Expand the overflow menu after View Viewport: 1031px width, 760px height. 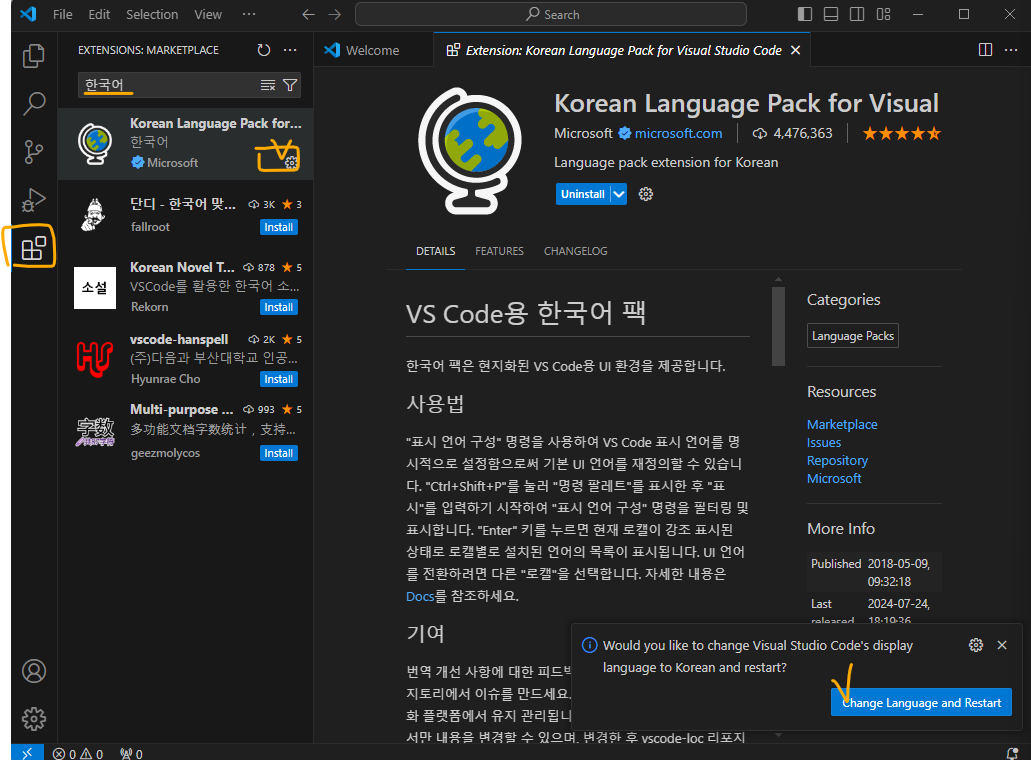pos(249,14)
